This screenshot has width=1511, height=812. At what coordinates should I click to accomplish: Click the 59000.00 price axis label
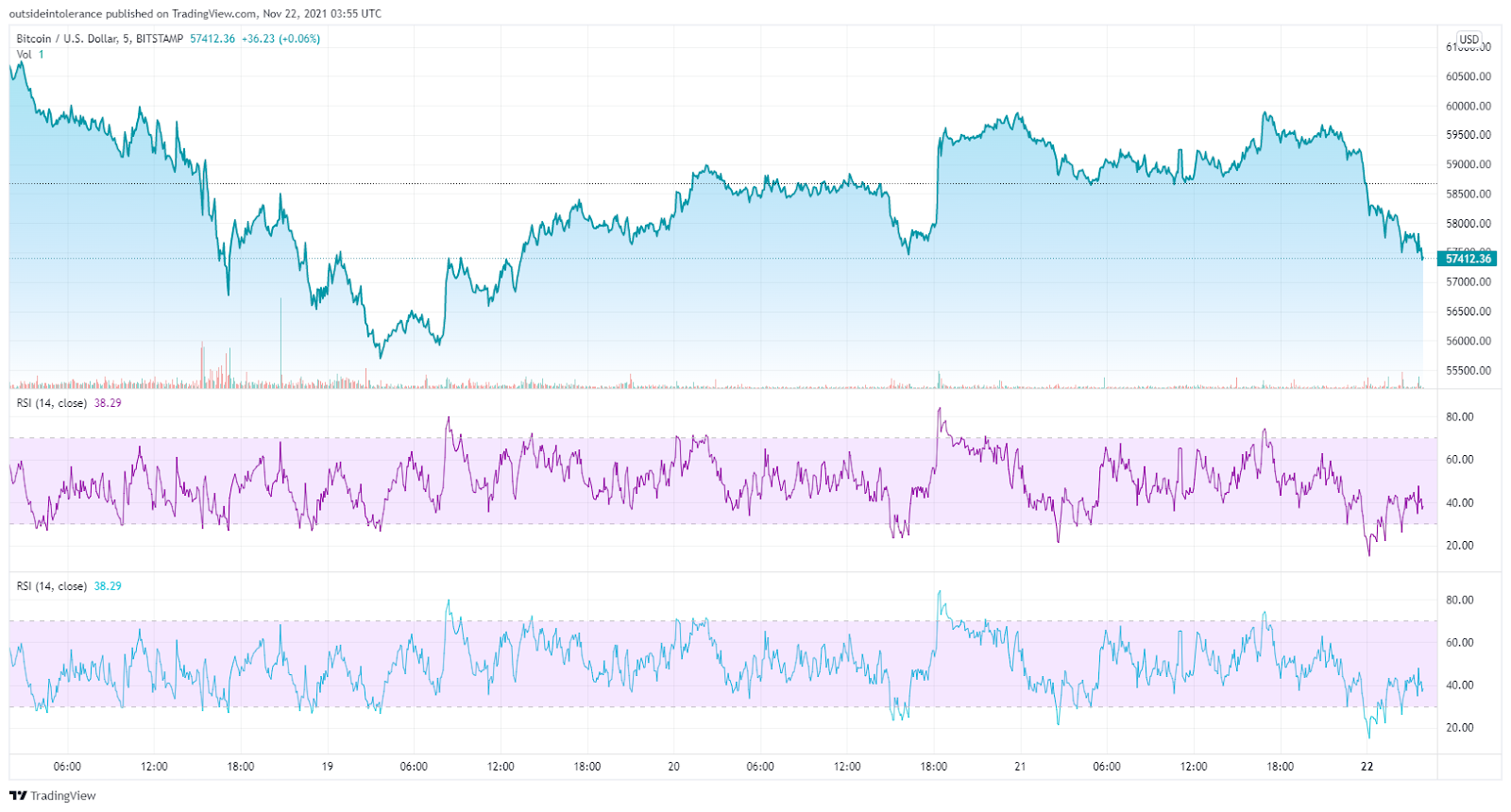pyautogui.click(x=1469, y=164)
